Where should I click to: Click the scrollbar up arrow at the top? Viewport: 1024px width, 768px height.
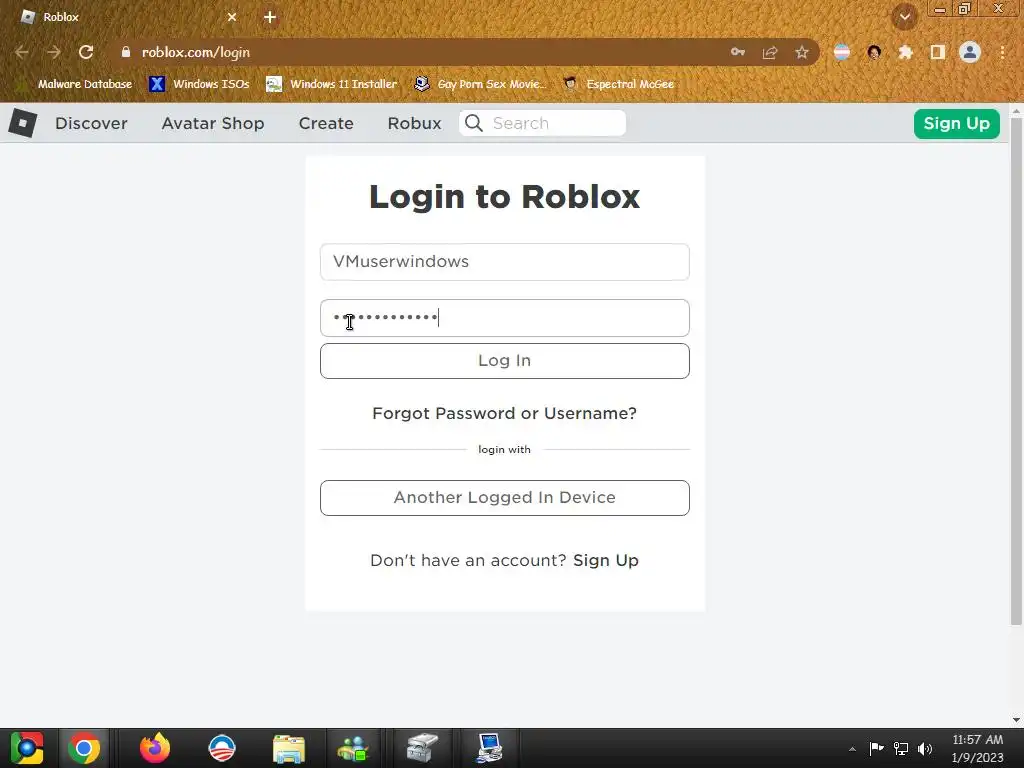(x=1016, y=111)
